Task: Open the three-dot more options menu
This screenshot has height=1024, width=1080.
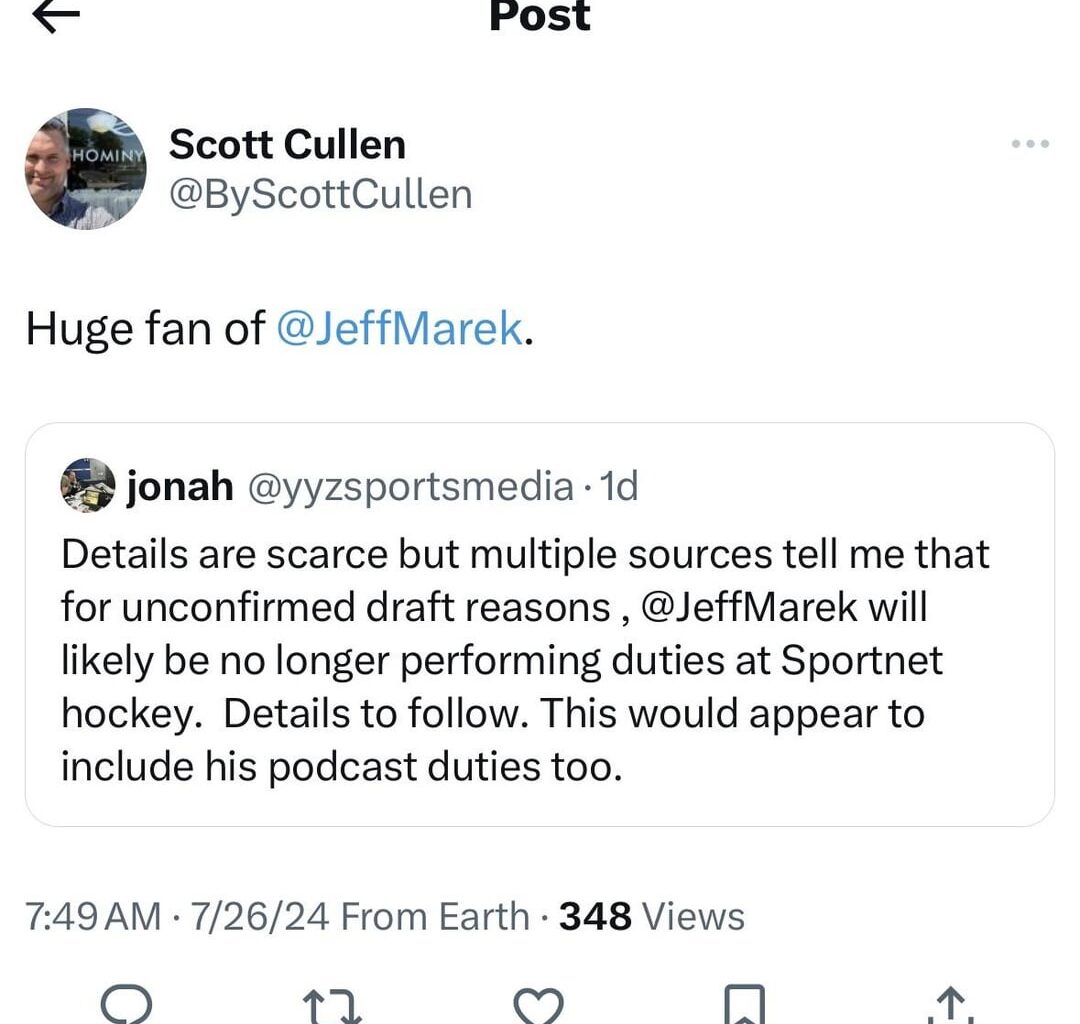Action: click(1029, 144)
